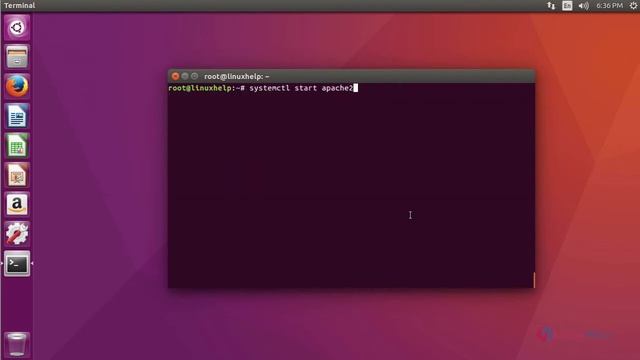Maximize the root@linuxhelp terminal window
Image resolution: width=640 pixels, height=360 pixels.
[x=194, y=76]
